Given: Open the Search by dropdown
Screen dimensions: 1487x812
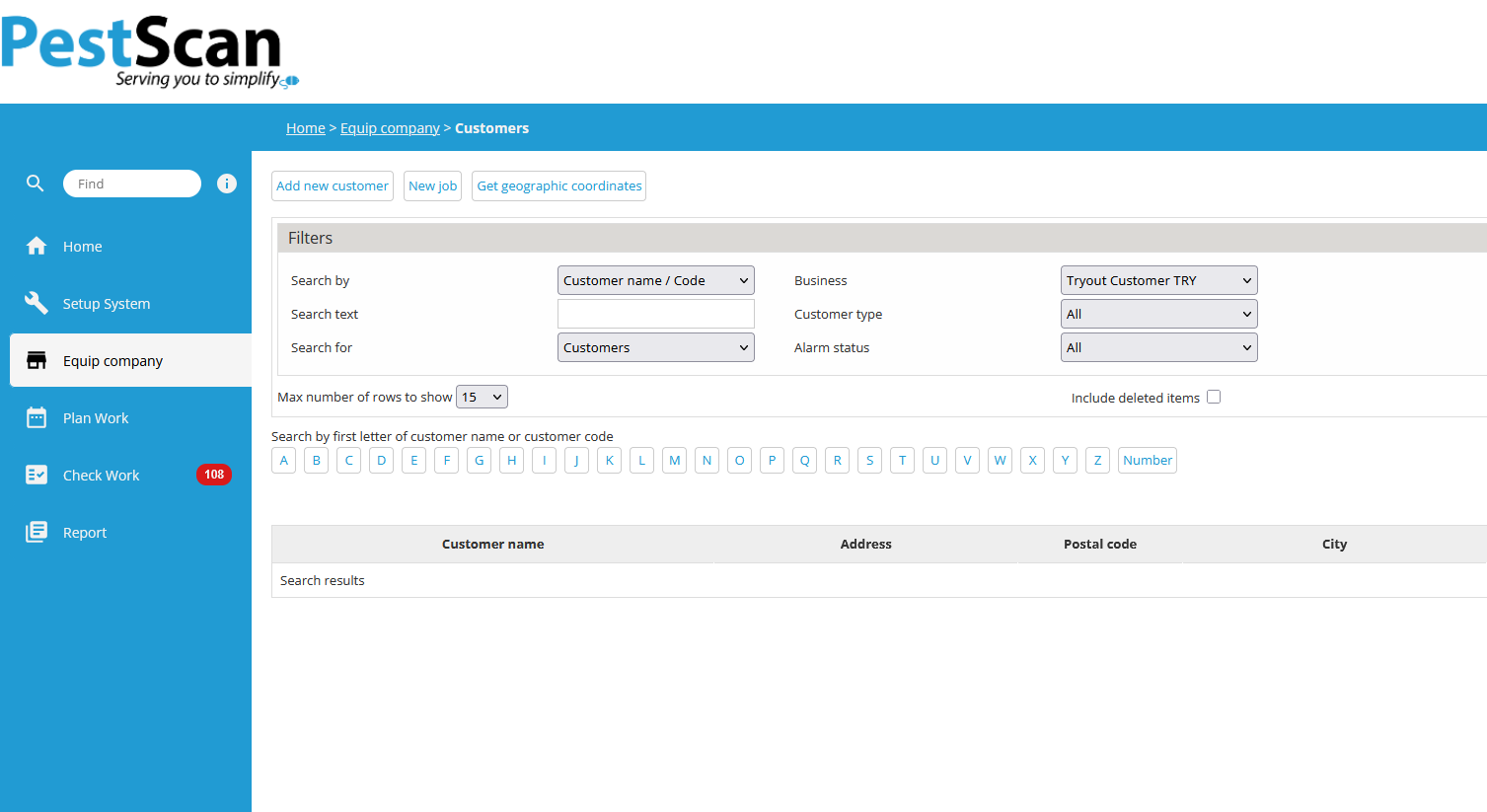Looking at the screenshot, I should point(656,280).
